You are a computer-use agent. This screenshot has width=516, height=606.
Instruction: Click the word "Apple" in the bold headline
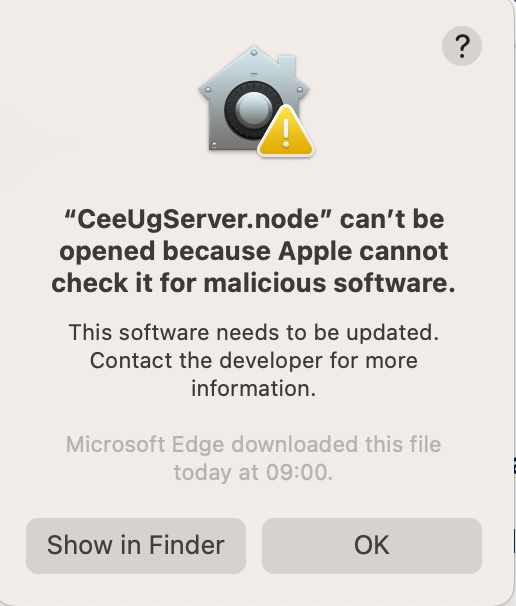coord(315,252)
